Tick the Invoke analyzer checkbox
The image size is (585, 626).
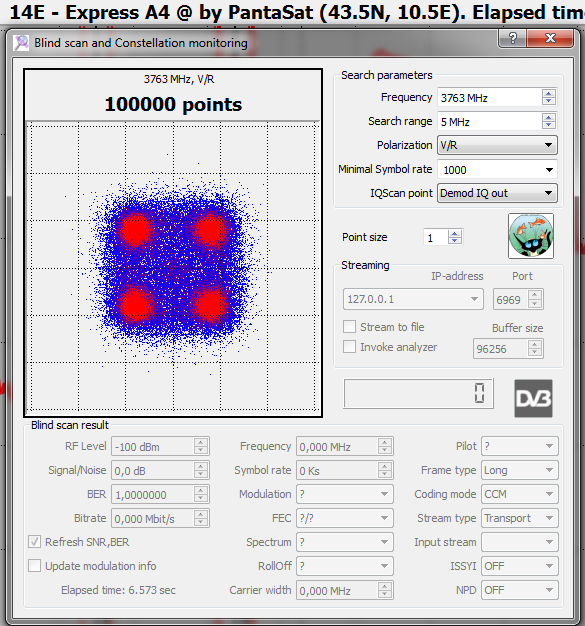click(x=349, y=347)
